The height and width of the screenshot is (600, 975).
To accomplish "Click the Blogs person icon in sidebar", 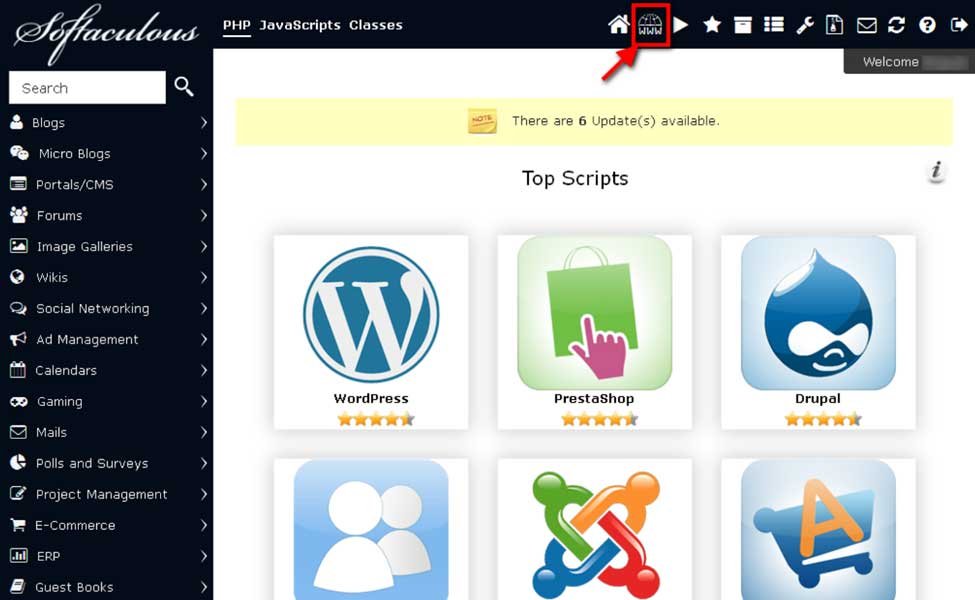I will (17, 122).
